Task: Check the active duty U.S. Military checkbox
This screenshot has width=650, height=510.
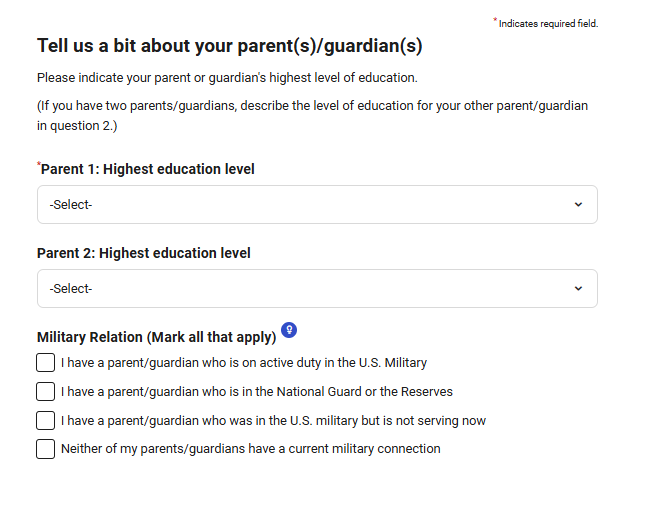Action: (x=46, y=363)
